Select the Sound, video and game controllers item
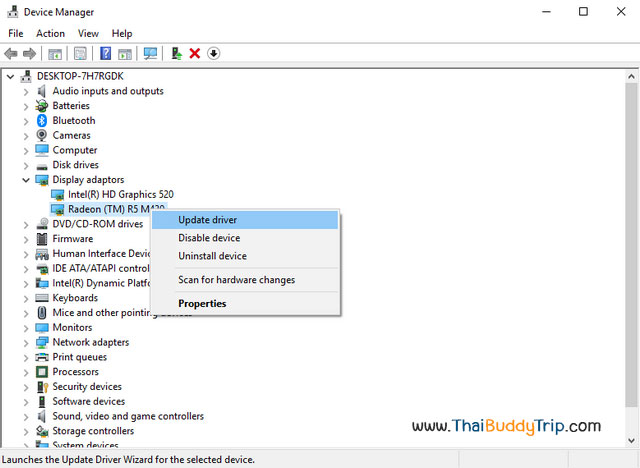This screenshot has height=468, width=640. coord(128,416)
